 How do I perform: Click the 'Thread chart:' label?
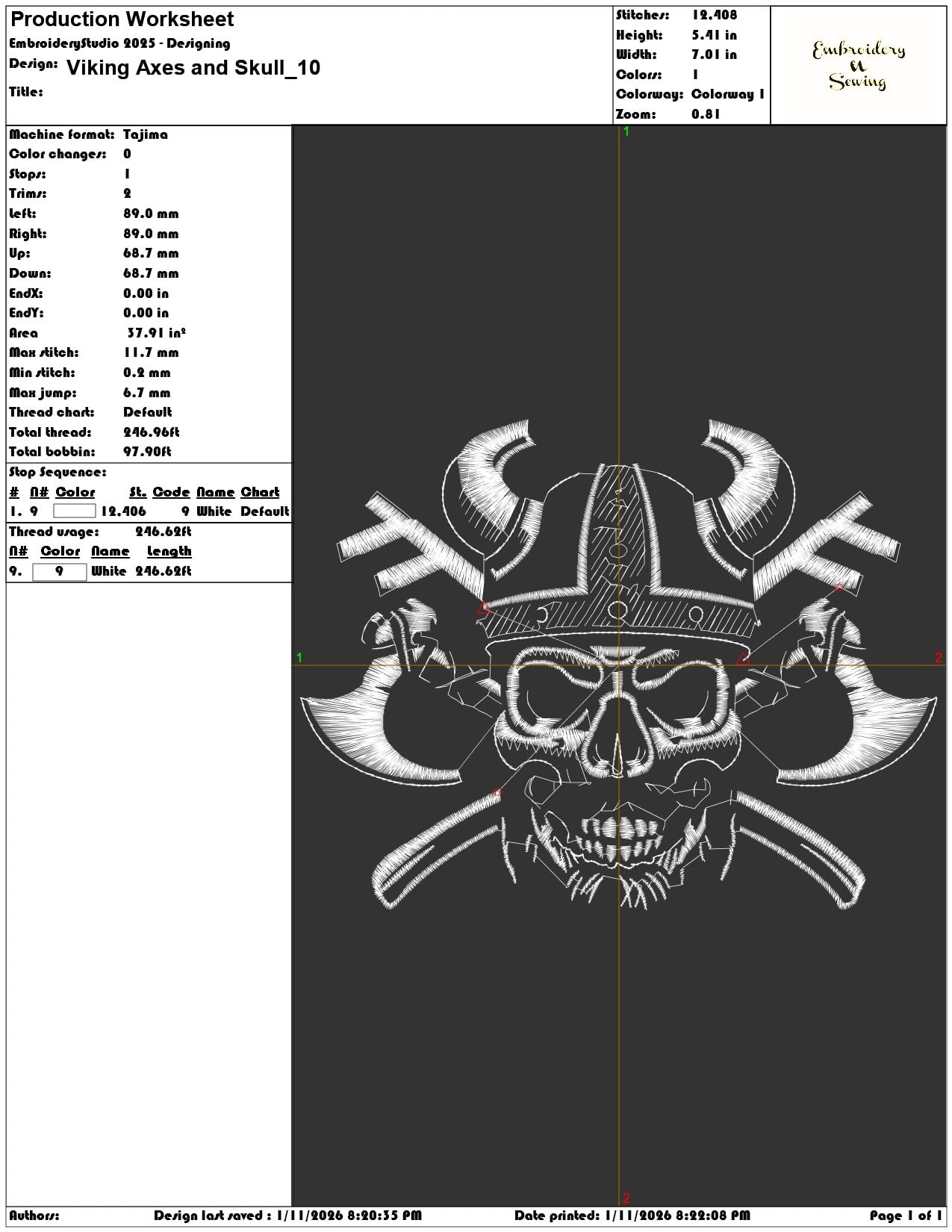pyautogui.click(x=52, y=412)
